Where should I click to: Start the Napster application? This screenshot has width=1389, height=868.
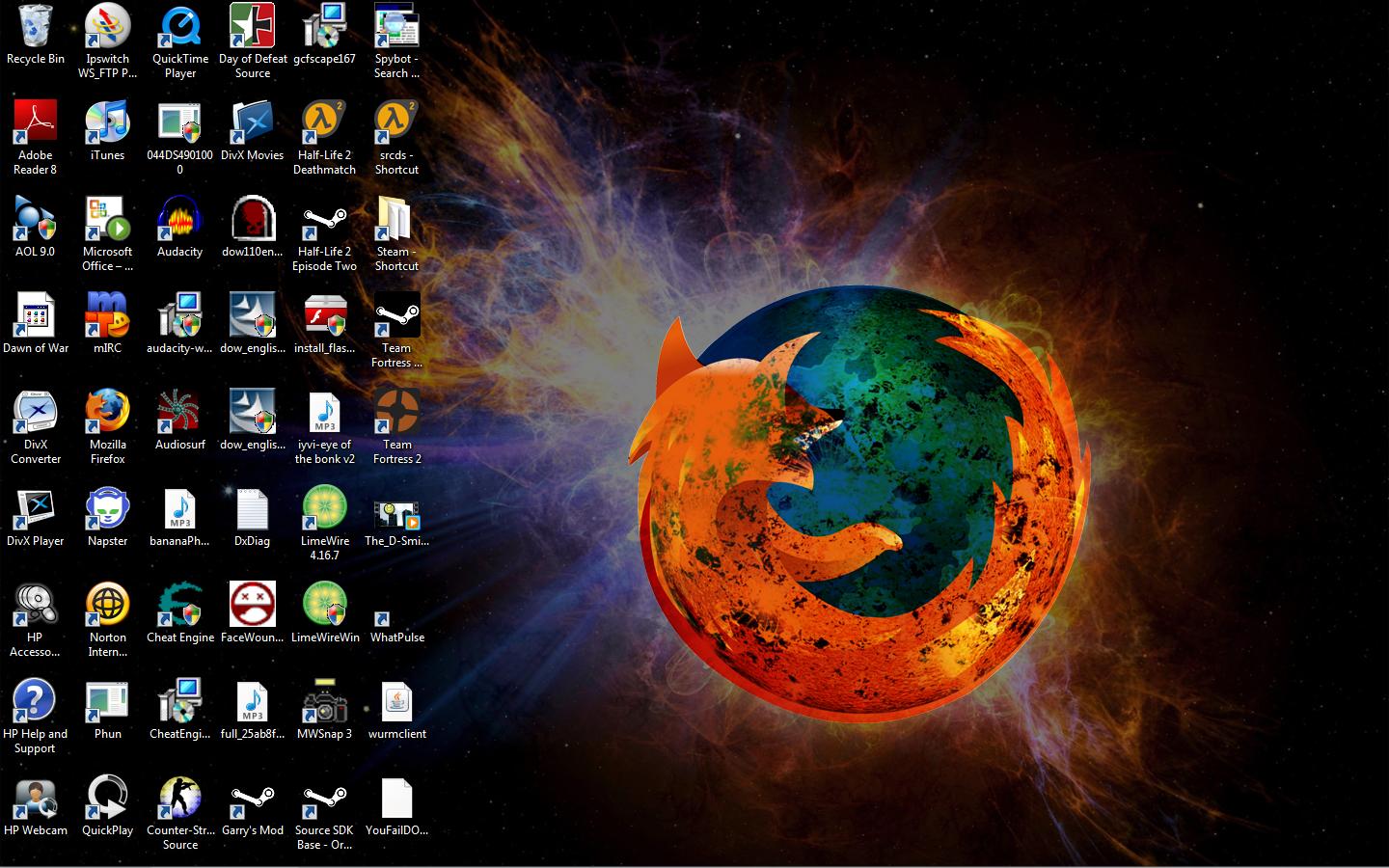(x=107, y=511)
